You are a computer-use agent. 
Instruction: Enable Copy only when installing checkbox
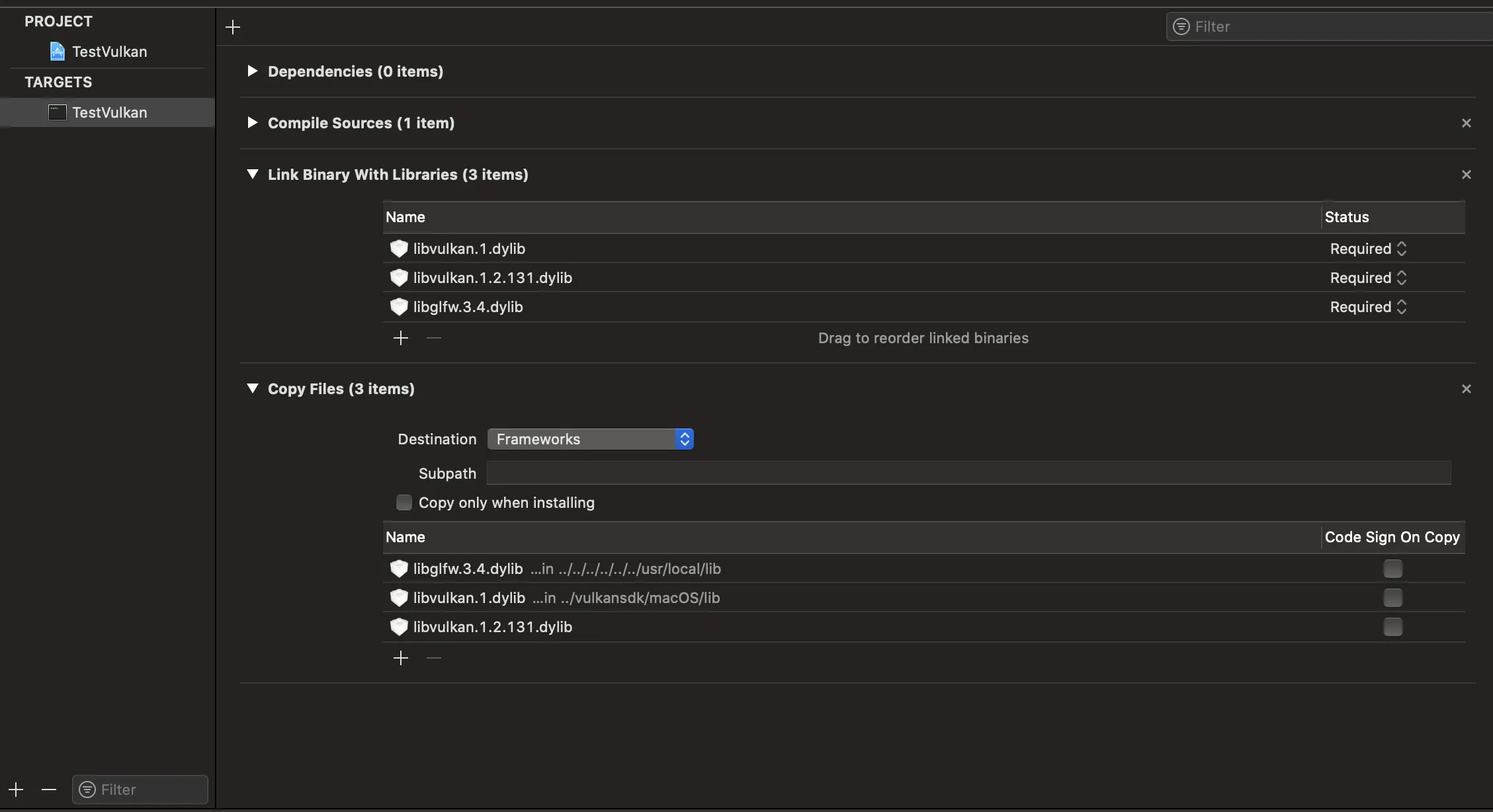coord(404,503)
